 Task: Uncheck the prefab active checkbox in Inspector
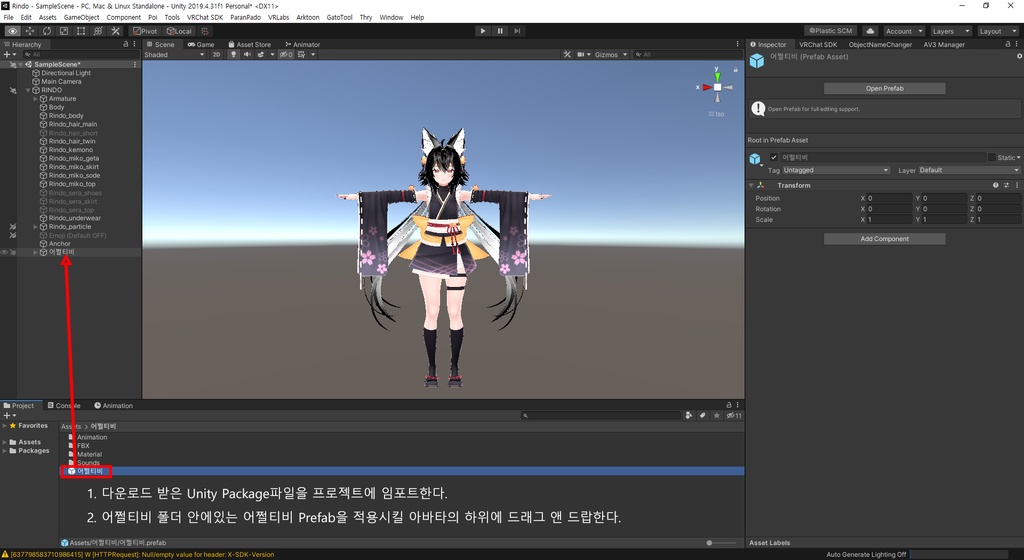pos(774,157)
